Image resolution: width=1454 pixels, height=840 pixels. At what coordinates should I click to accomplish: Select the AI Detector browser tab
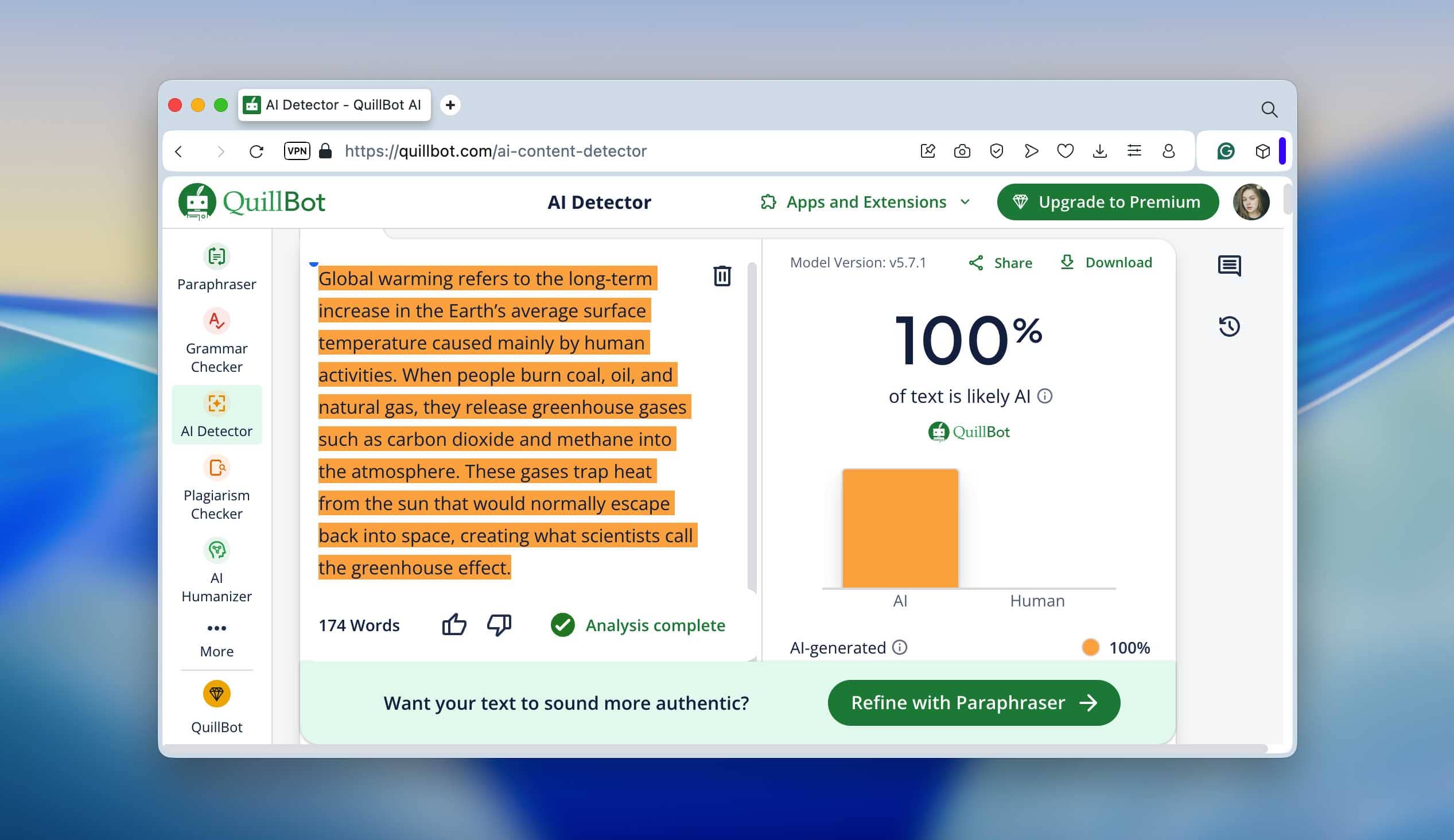click(335, 105)
